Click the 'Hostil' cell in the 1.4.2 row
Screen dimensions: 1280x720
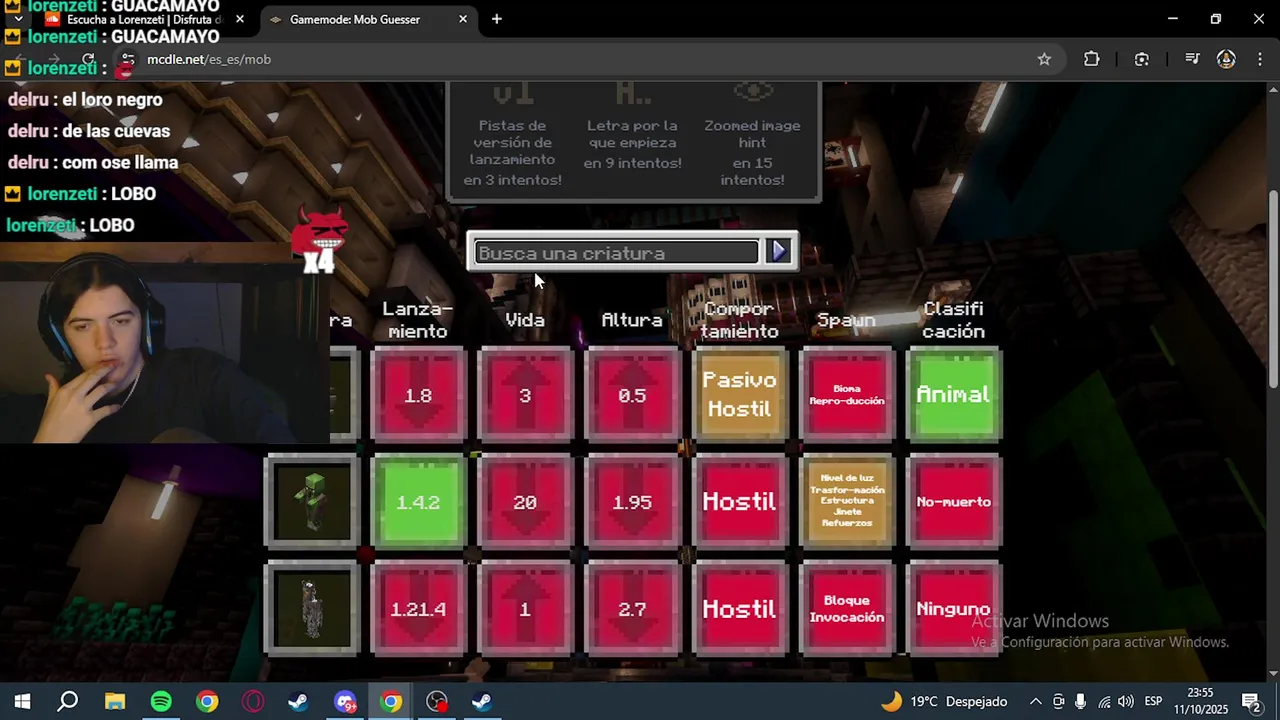739,502
